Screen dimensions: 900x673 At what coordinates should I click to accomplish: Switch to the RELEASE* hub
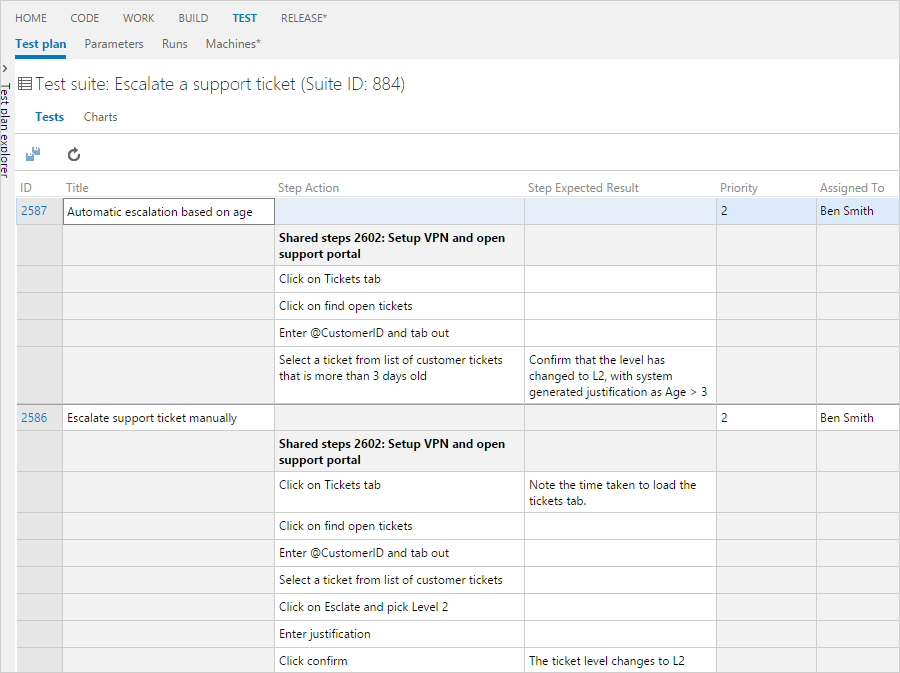click(304, 17)
